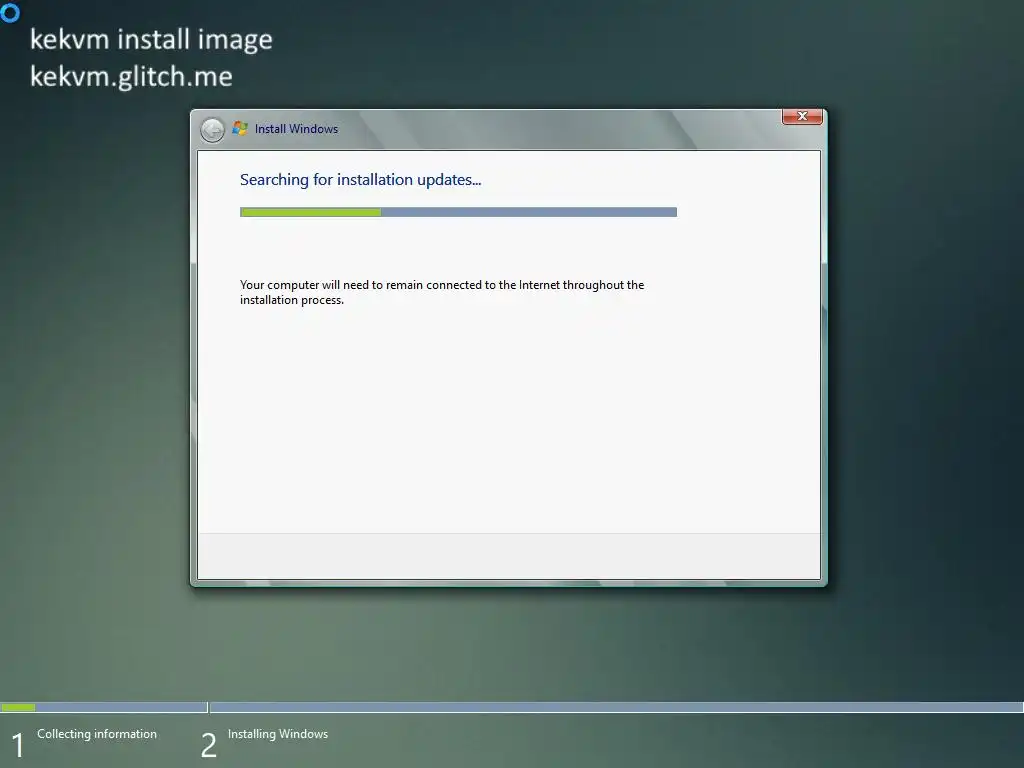Click the installation updates progress bar
Image resolution: width=1024 pixels, height=768 pixels.
(458, 212)
